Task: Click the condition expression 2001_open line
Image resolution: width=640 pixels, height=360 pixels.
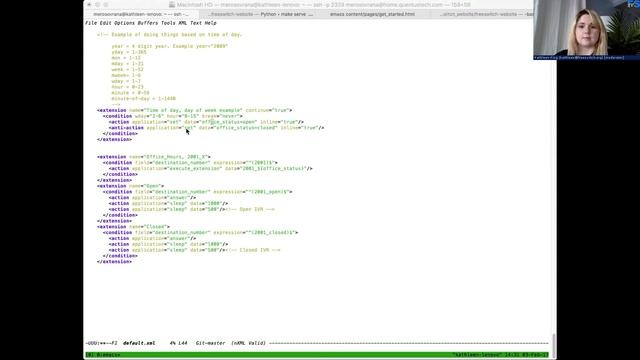Action: (x=197, y=192)
